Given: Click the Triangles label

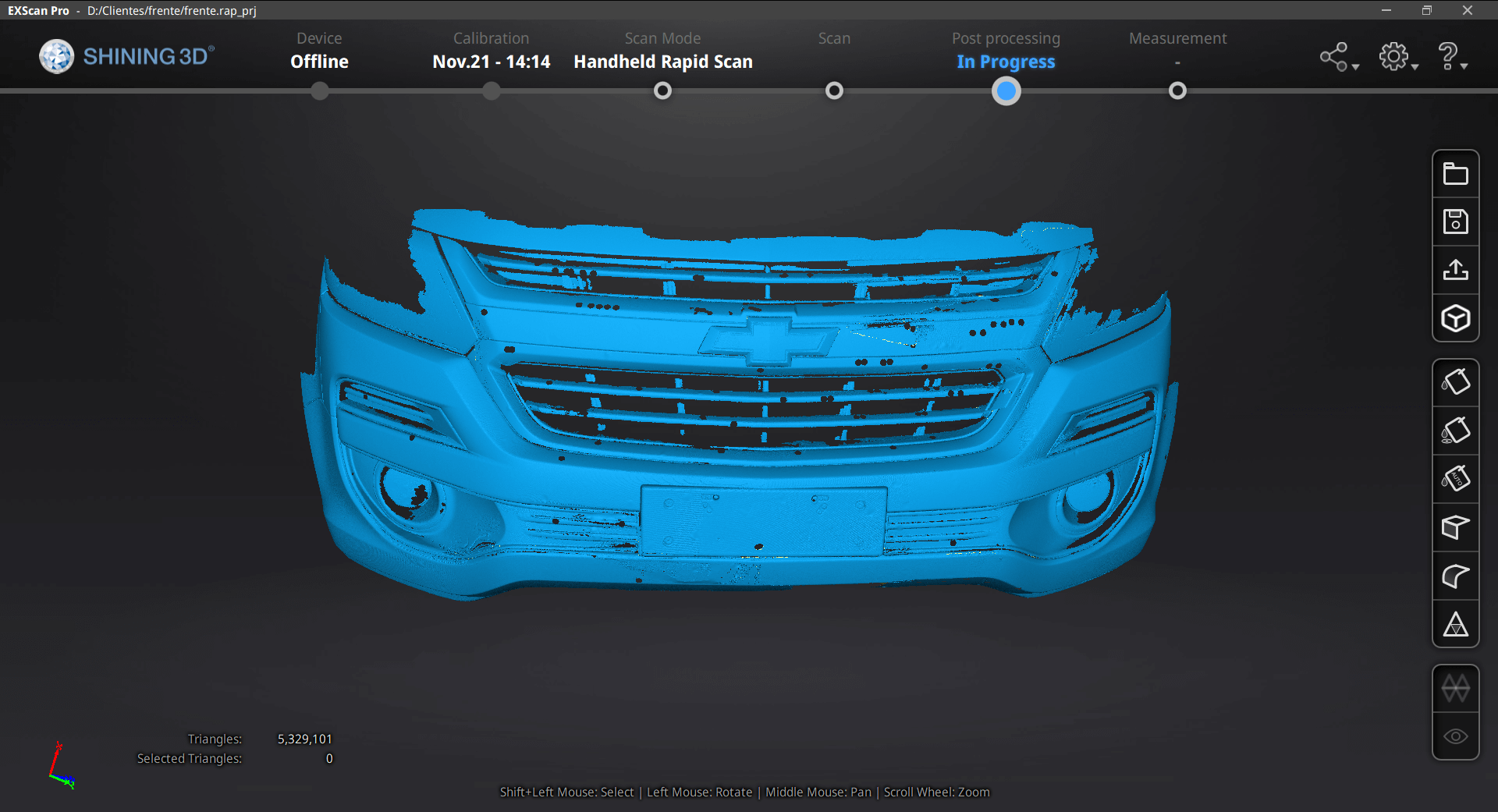Looking at the screenshot, I should [215, 739].
